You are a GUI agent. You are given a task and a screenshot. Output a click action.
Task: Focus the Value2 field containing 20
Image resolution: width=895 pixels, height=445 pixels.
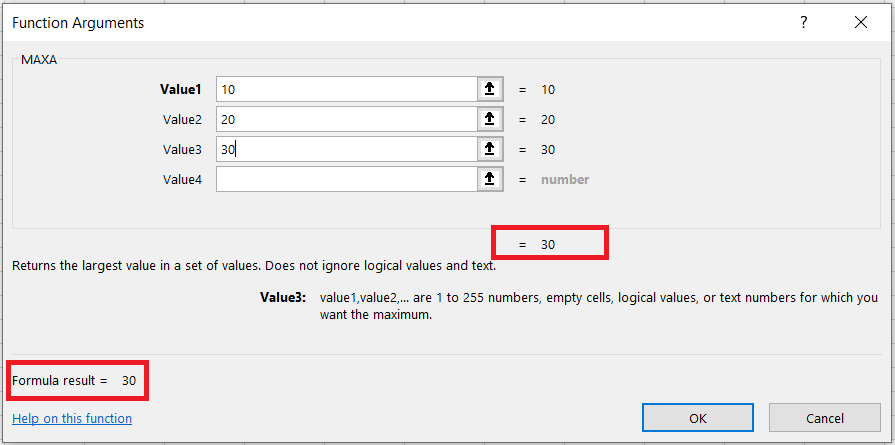[345, 119]
